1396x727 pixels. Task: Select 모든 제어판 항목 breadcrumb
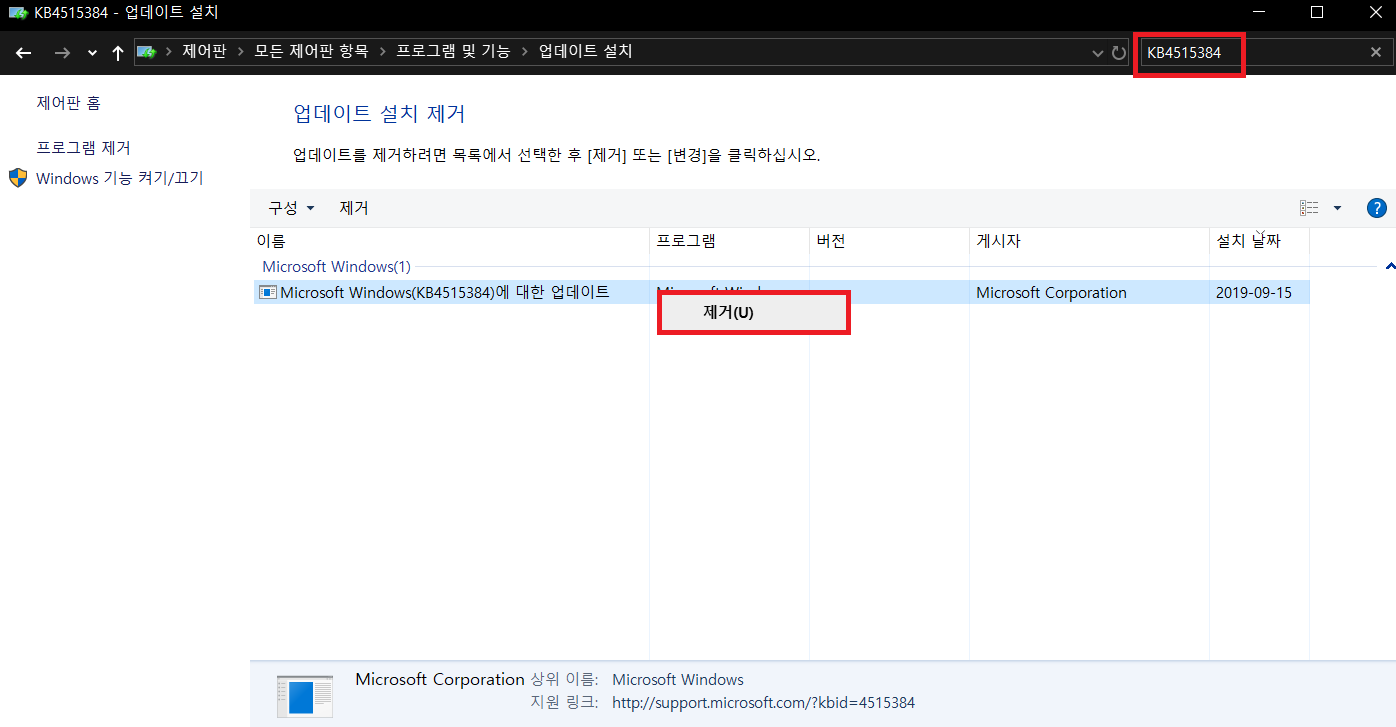point(311,51)
